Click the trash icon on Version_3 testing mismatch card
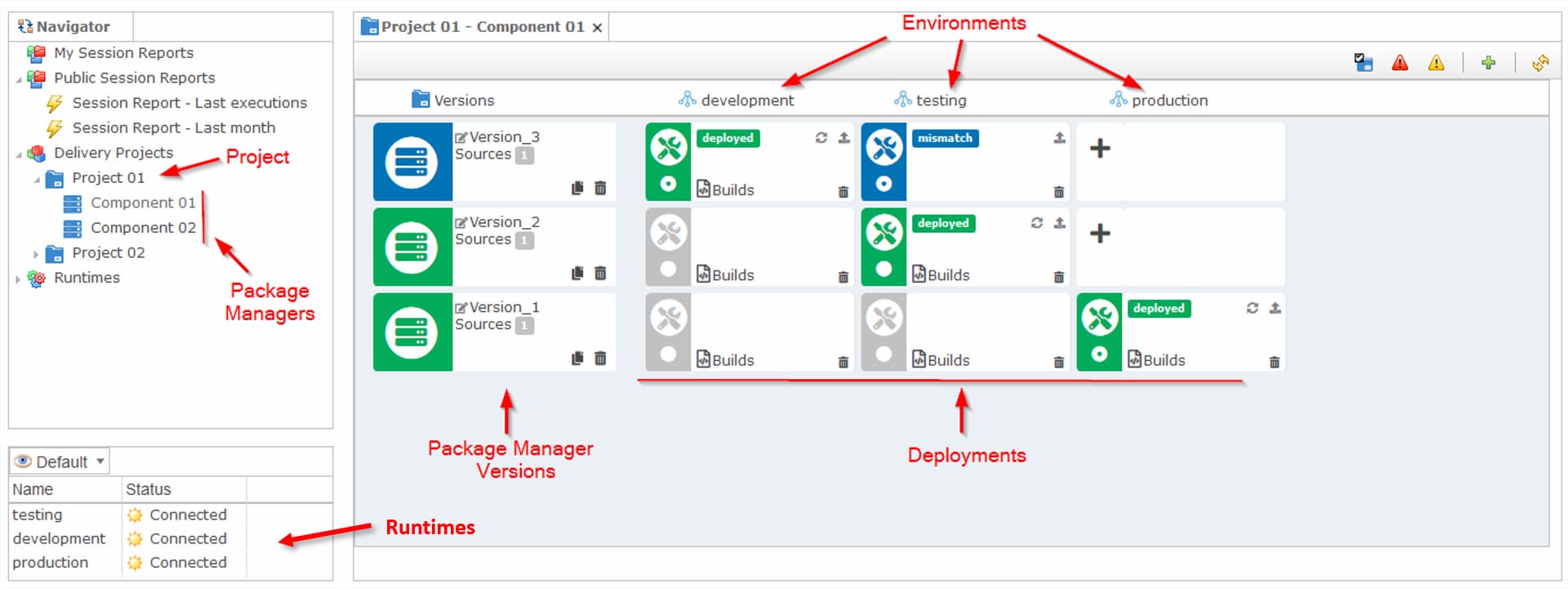Screen dimensions: 1568x589 (x=1058, y=192)
